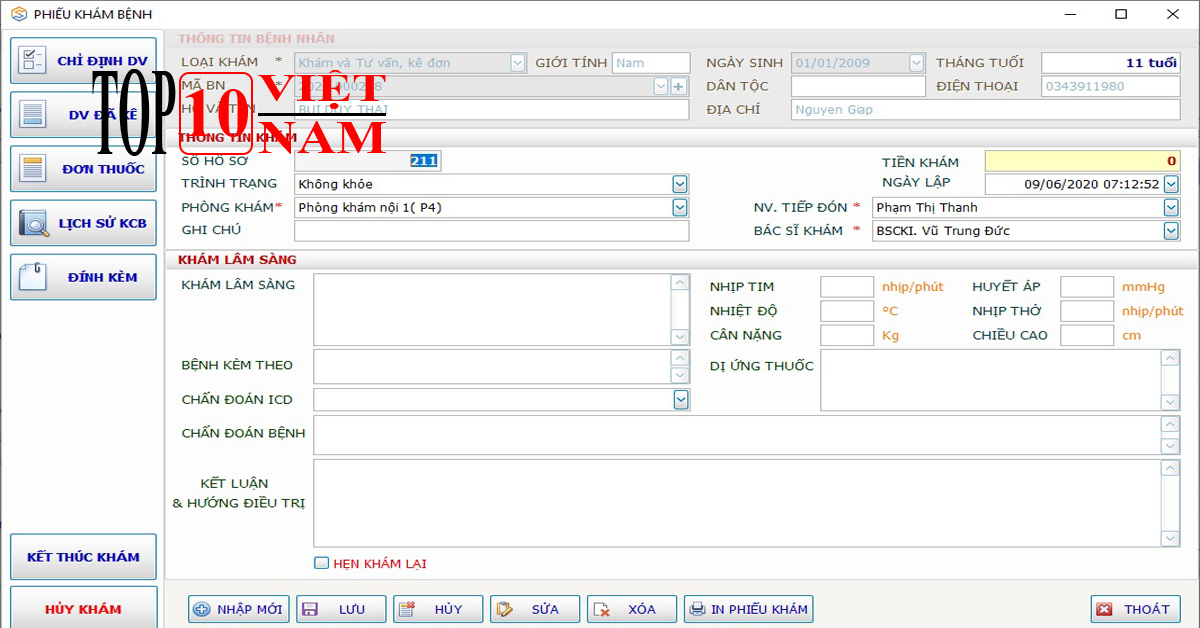Click the LỊCH SỬ KCB magnifier icon

(33, 223)
